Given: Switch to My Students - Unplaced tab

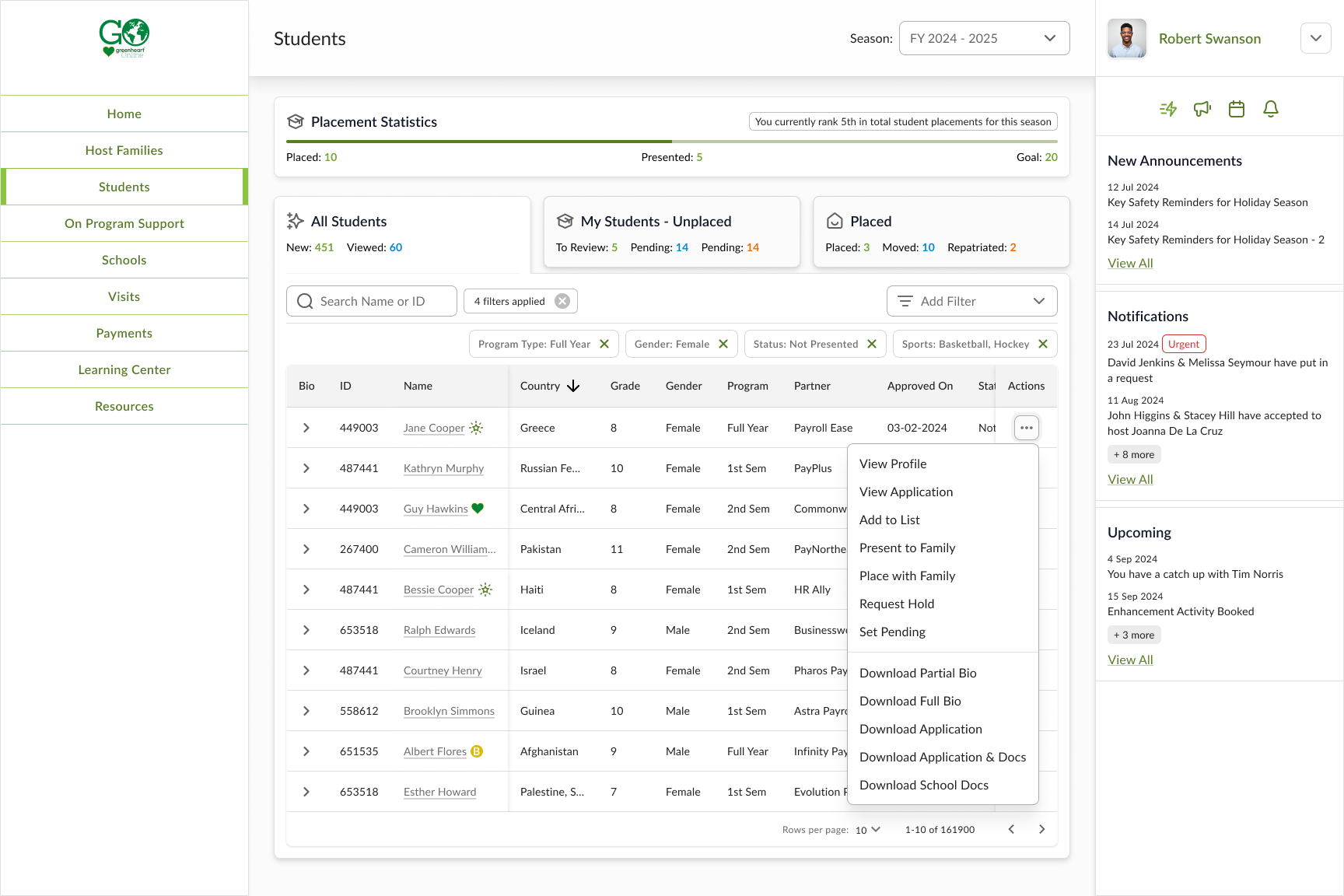Looking at the screenshot, I should [x=671, y=232].
